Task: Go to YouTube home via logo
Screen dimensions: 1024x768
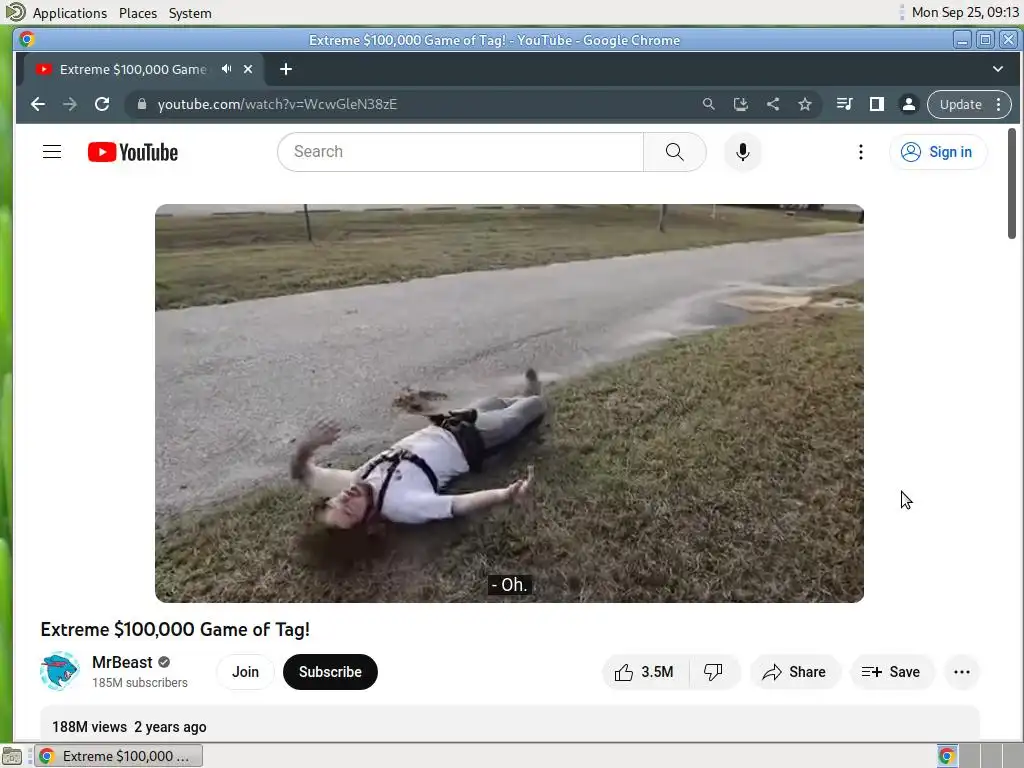Action: click(x=133, y=152)
